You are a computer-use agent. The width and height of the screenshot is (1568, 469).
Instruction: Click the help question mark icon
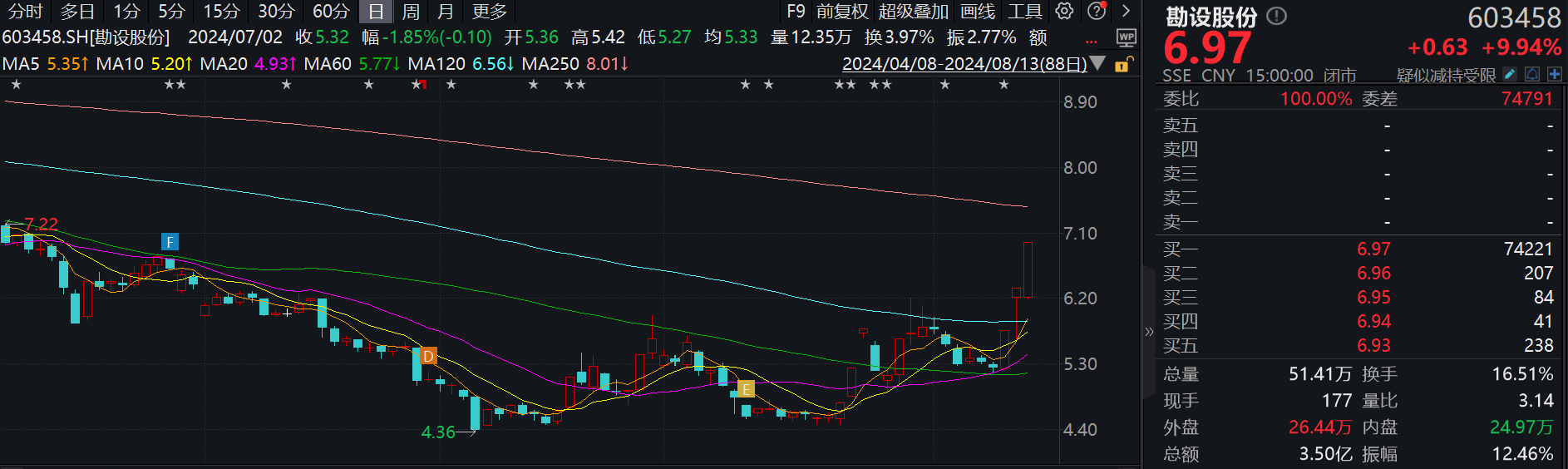[1097, 11]
